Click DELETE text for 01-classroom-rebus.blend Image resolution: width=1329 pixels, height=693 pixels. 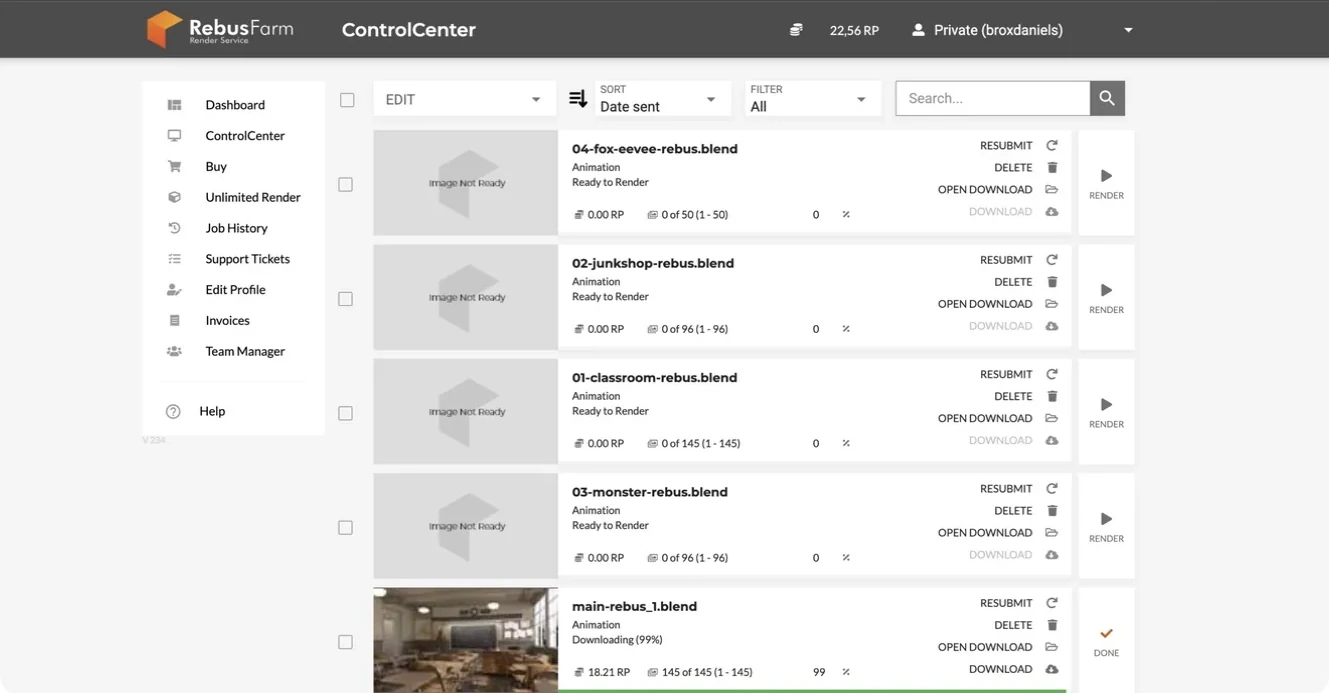pyautogui.click(x=1013, y=397)
